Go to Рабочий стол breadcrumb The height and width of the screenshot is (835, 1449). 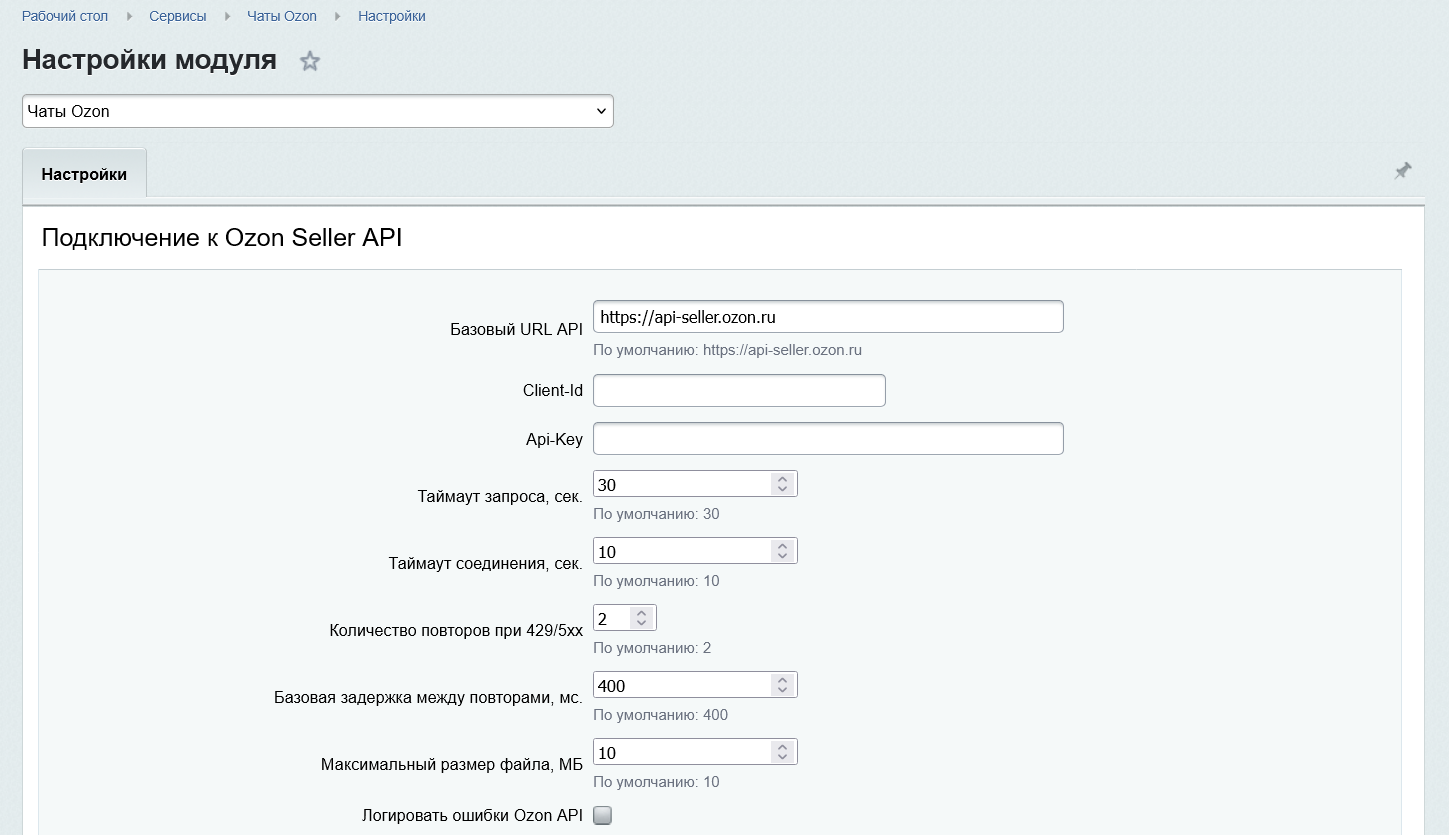coord(65,16)
